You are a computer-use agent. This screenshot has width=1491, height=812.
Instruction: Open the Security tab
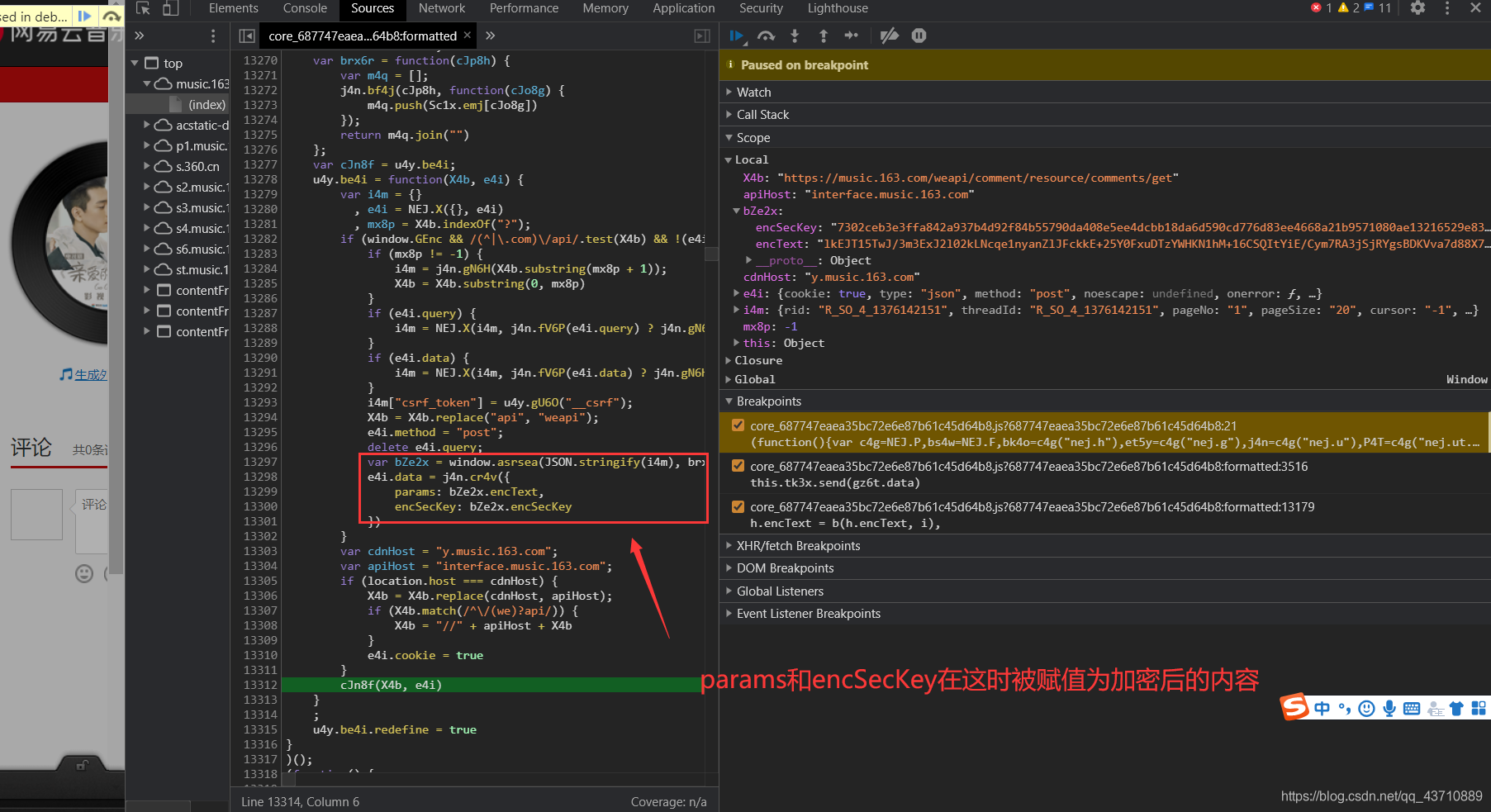[761, 8]
